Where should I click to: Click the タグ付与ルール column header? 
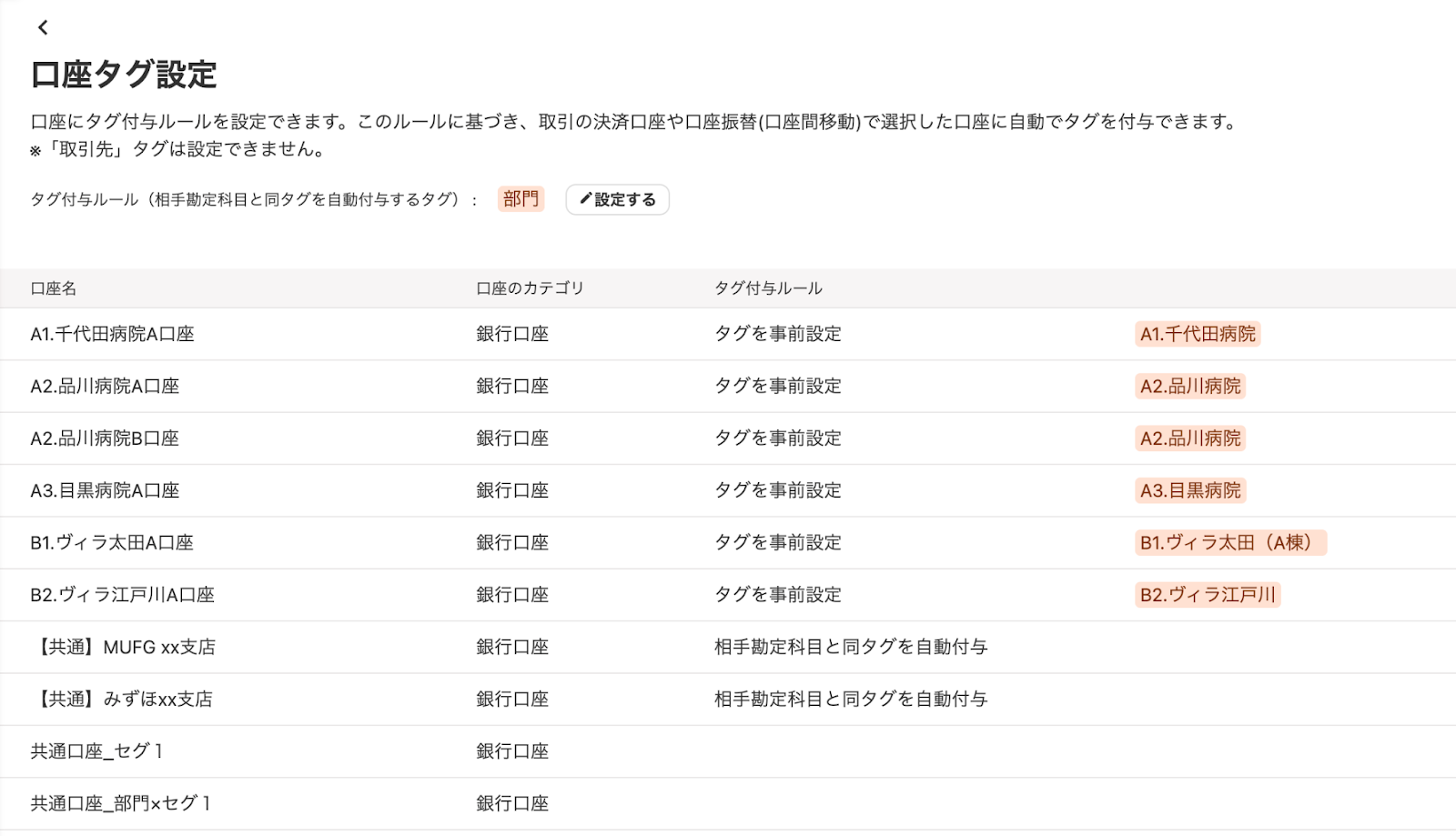point(768,288)
